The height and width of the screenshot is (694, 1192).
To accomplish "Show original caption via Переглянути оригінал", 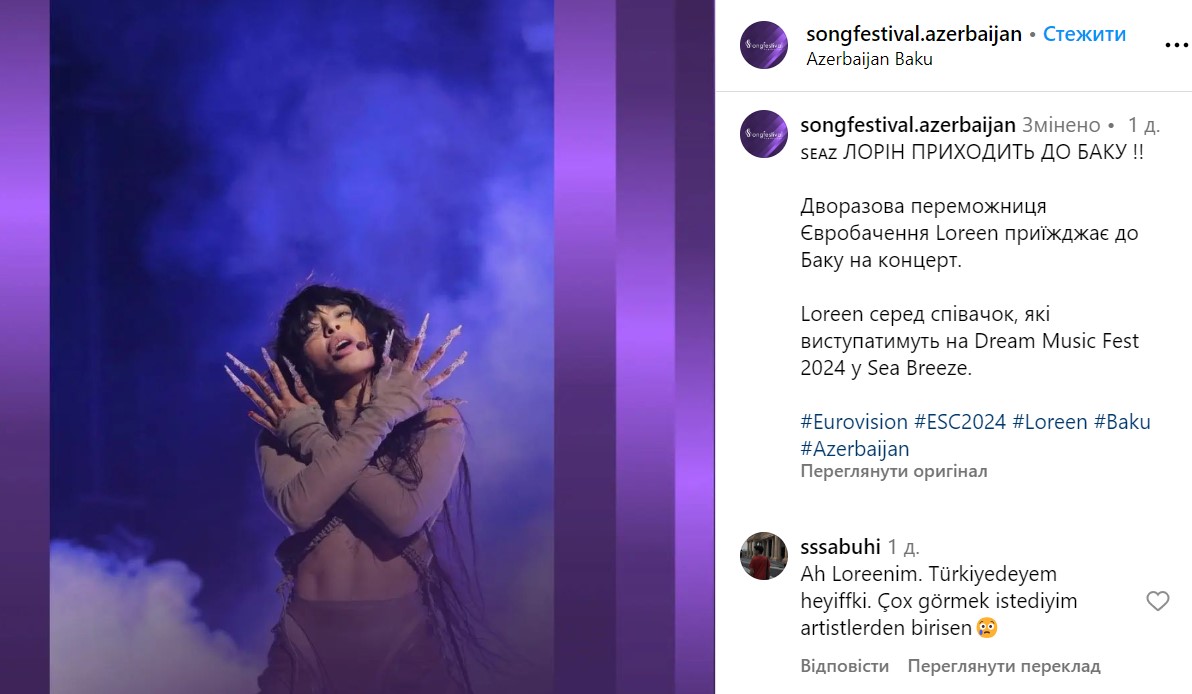I will [893, 471].
